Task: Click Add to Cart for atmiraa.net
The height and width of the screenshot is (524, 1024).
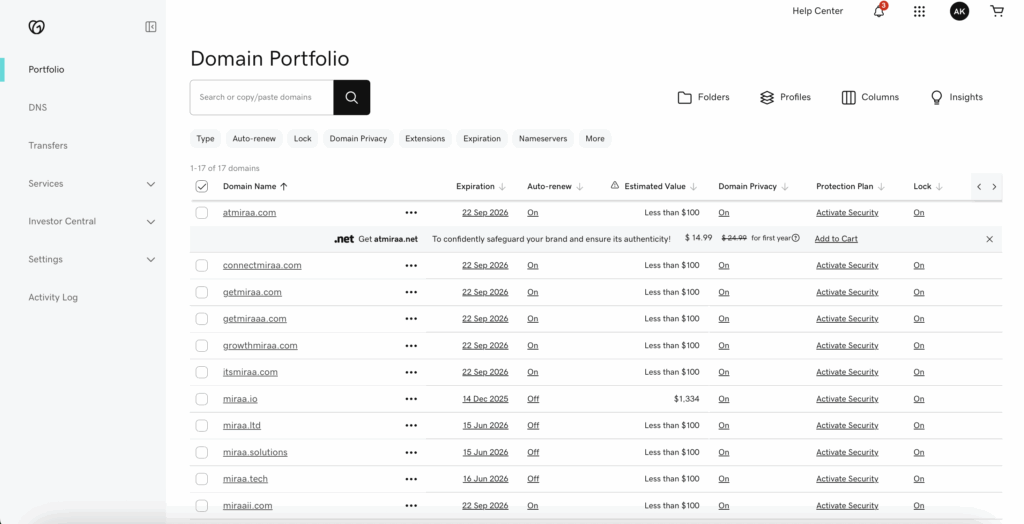Action: click(836, 239)
